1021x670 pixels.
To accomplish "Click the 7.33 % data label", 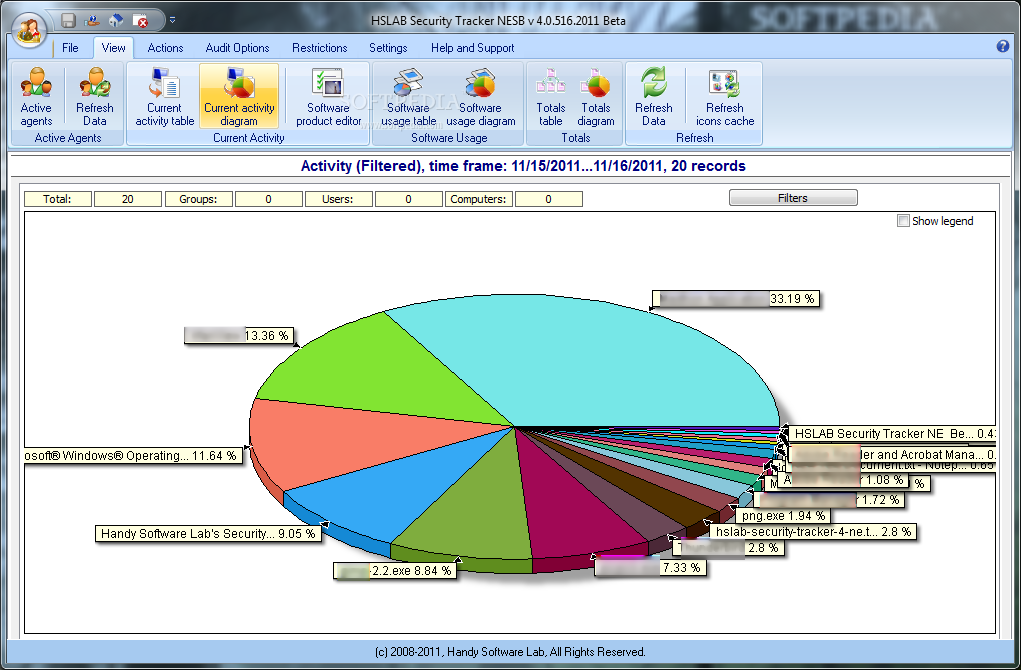I will pos(650,568).
